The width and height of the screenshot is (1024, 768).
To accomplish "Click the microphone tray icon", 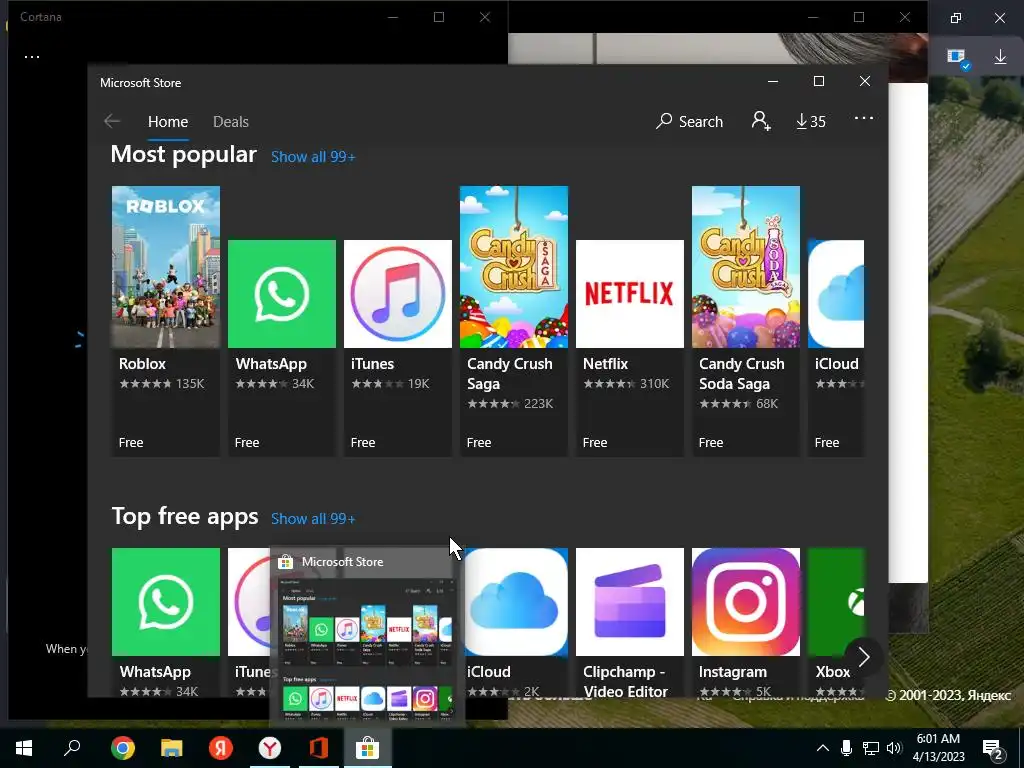I will 846,748.
